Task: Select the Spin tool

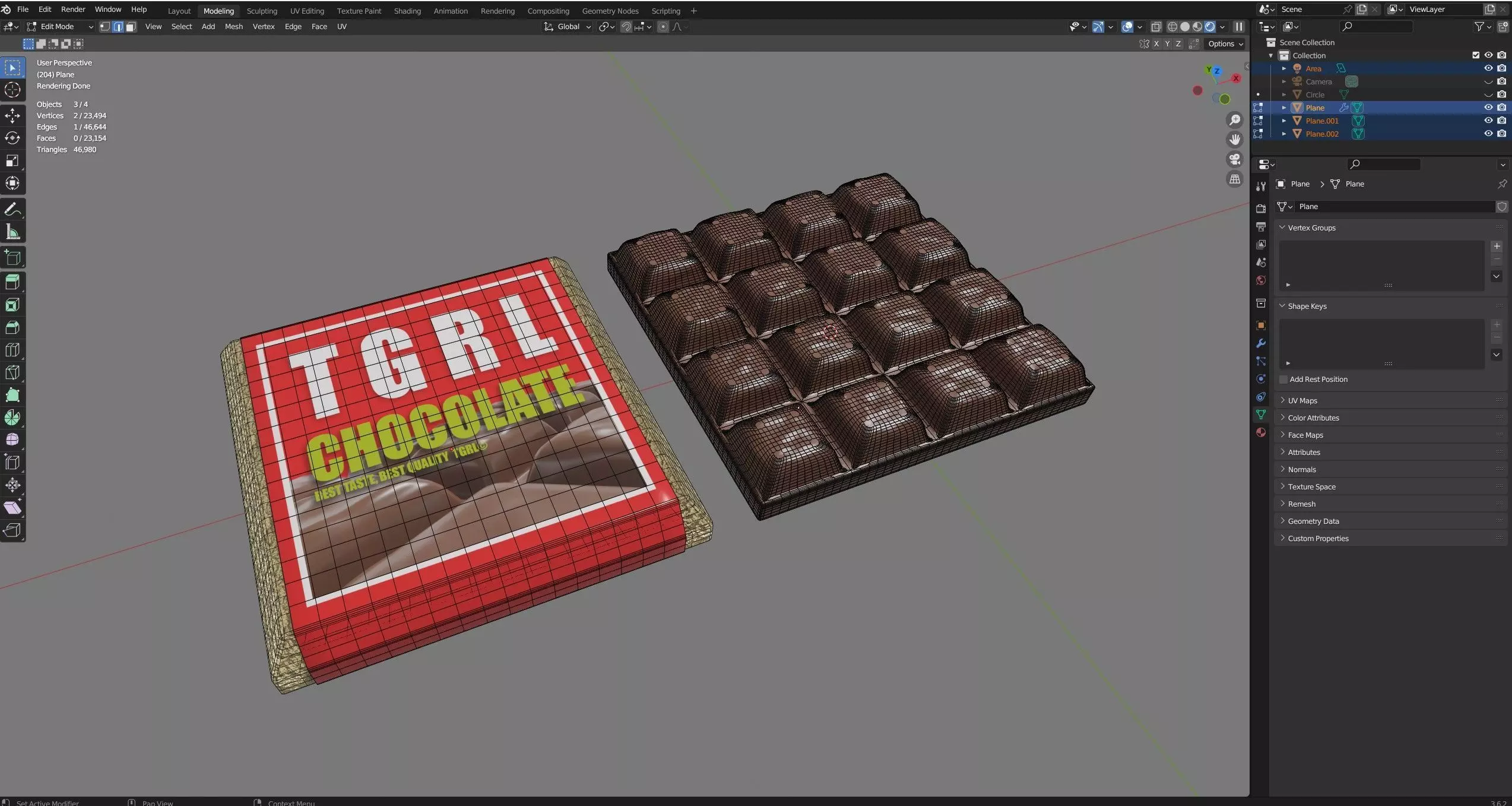Action: (x=12, y=418)
